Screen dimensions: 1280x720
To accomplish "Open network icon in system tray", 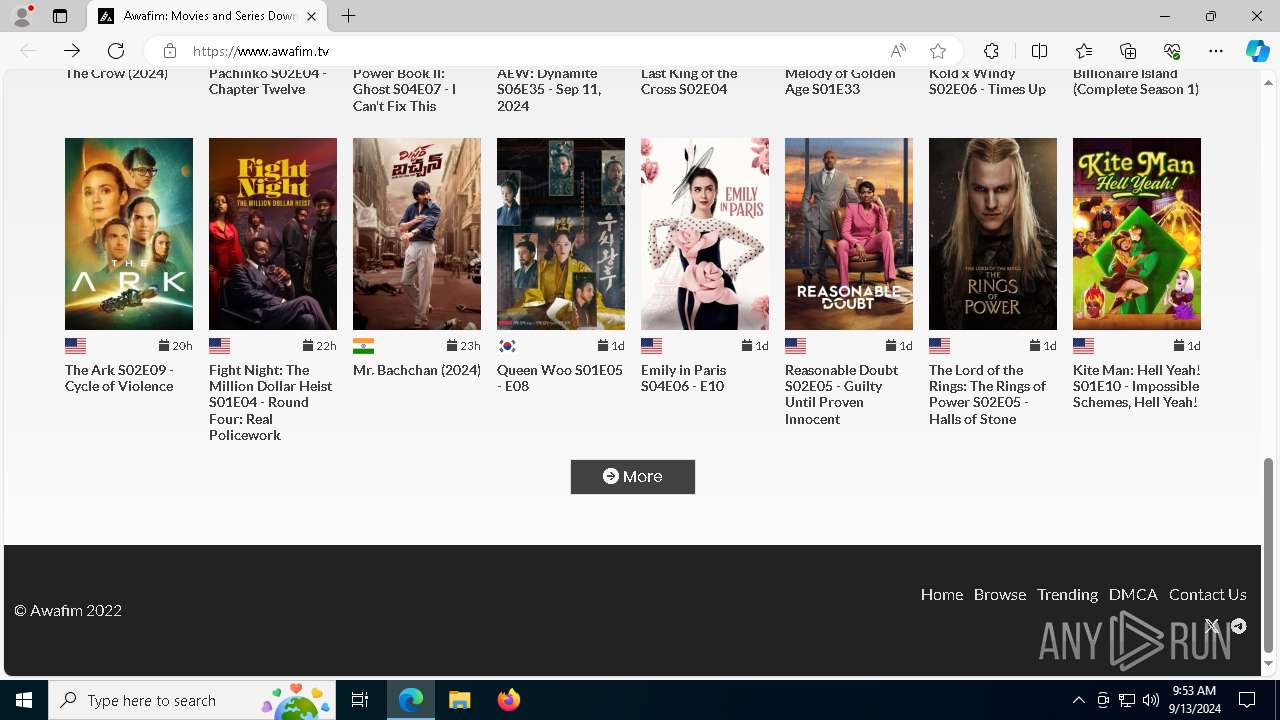I will [1127, 700].
